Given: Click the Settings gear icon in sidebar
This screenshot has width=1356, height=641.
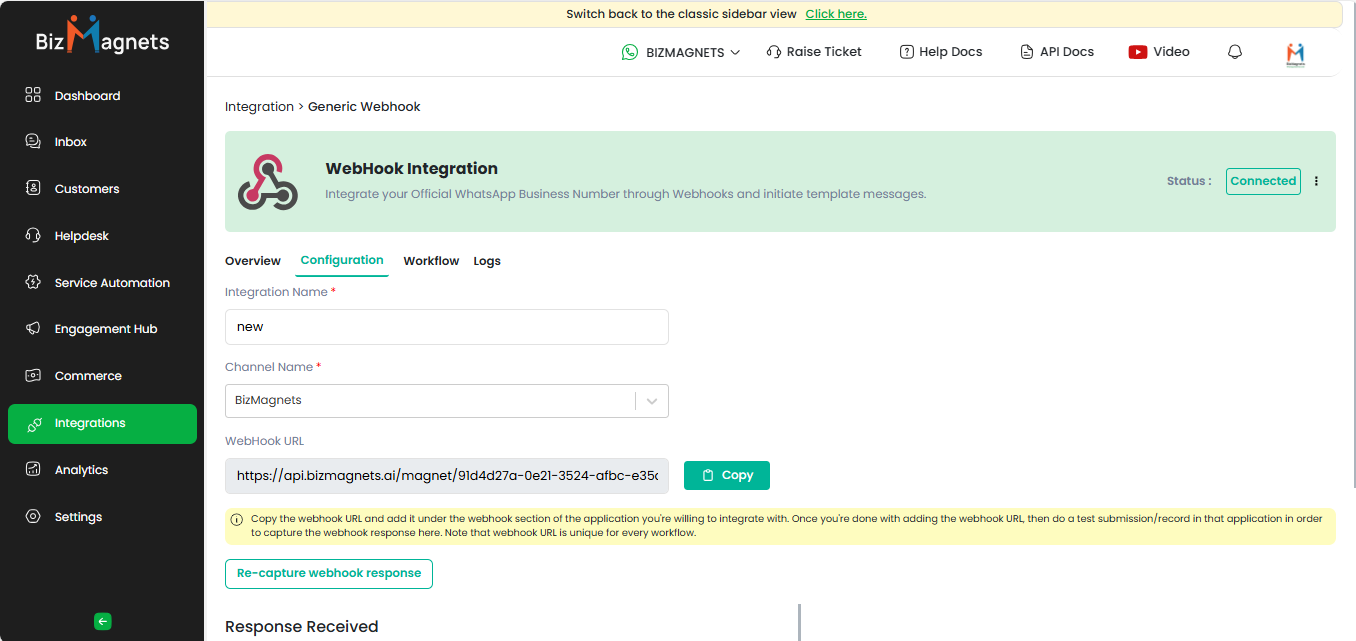Looking at the screenshot, I should (x=33, y=517).
